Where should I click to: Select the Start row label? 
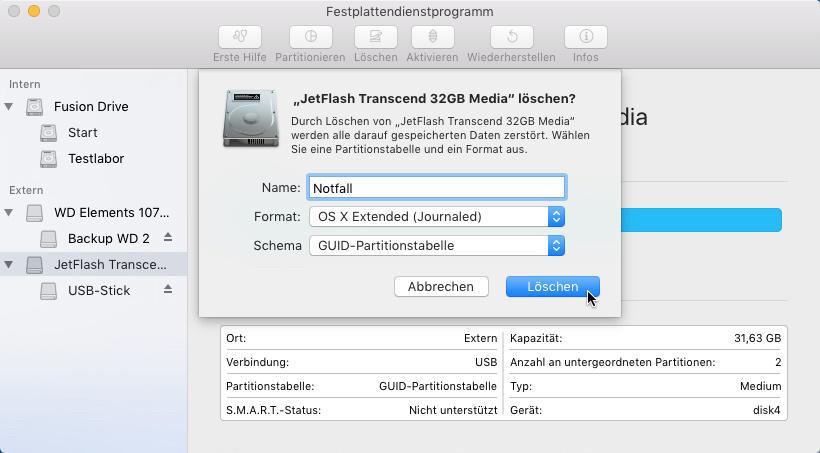pos(83,133)
